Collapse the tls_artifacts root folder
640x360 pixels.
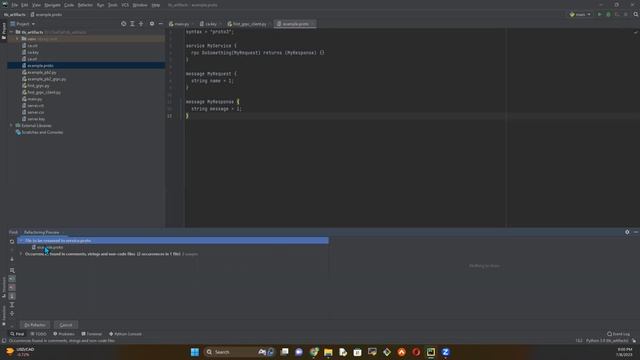(x=11, y=32)
